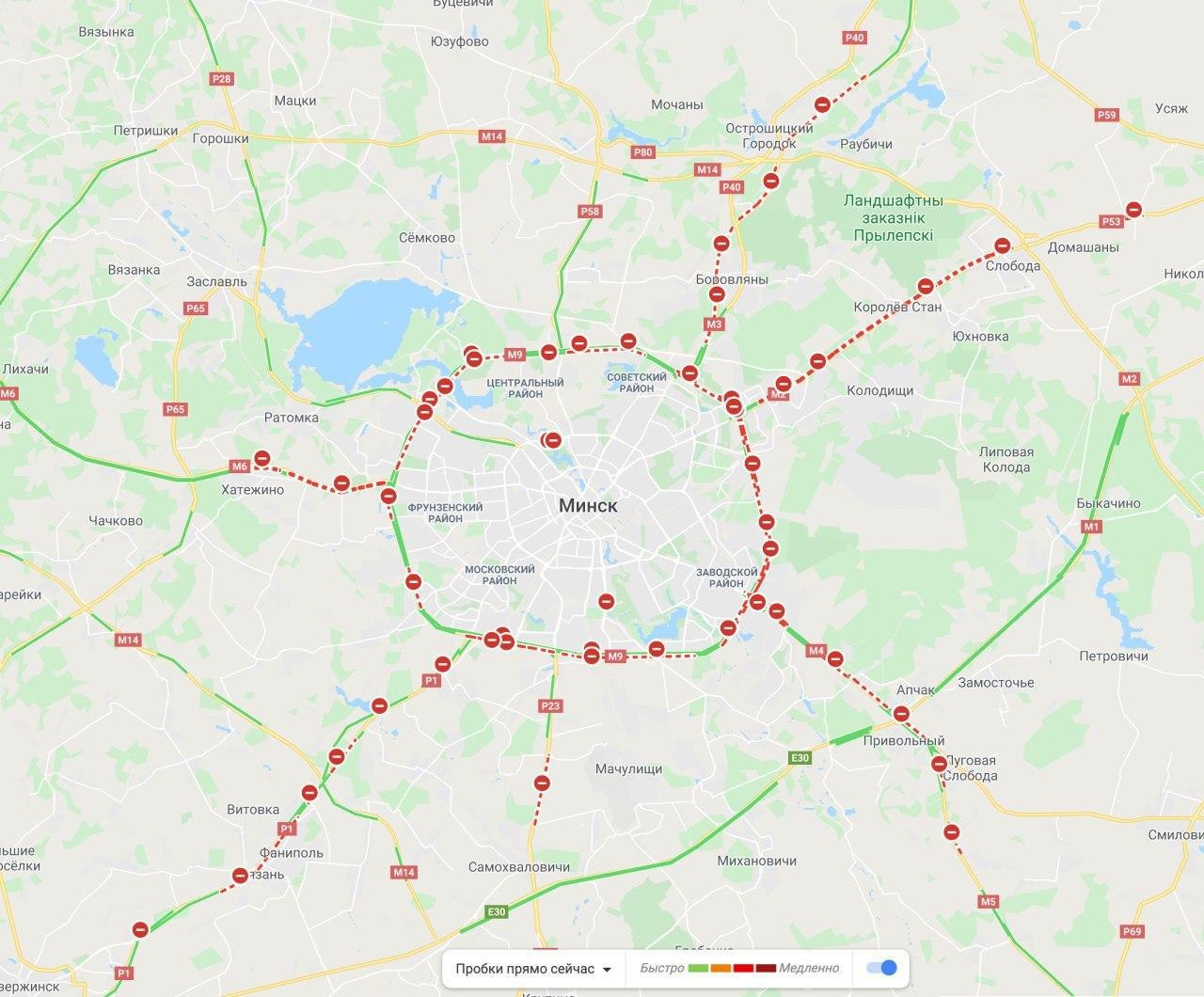
Task: Click the Минск city label
Action: pyautogui.click(x=588, y=505)
